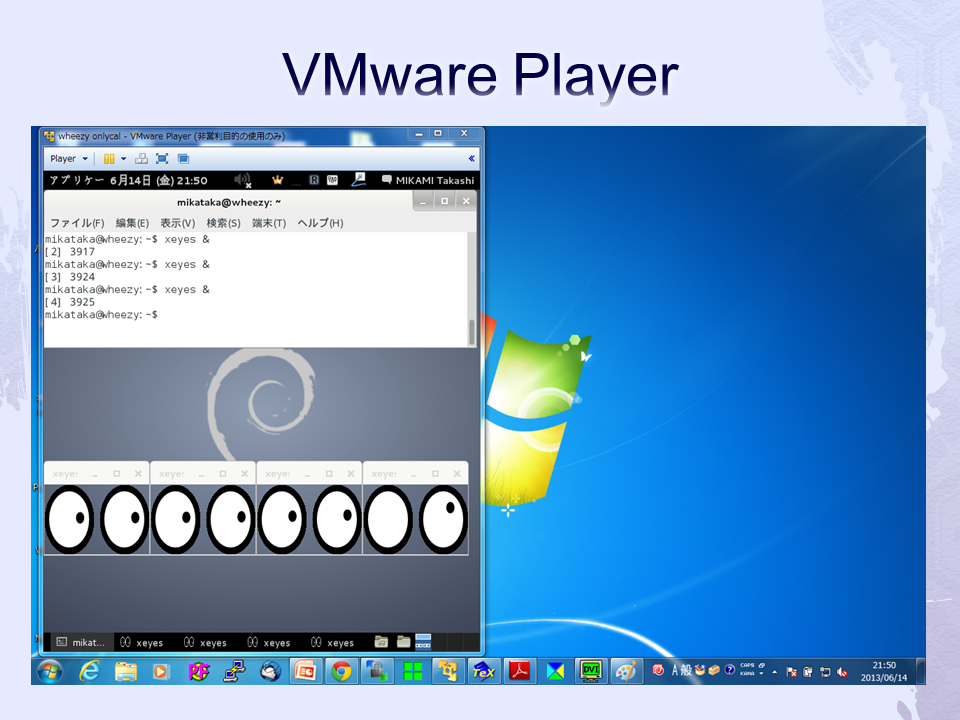Open the ヘルプ(H) menu in terminal

tap(320, 223)
